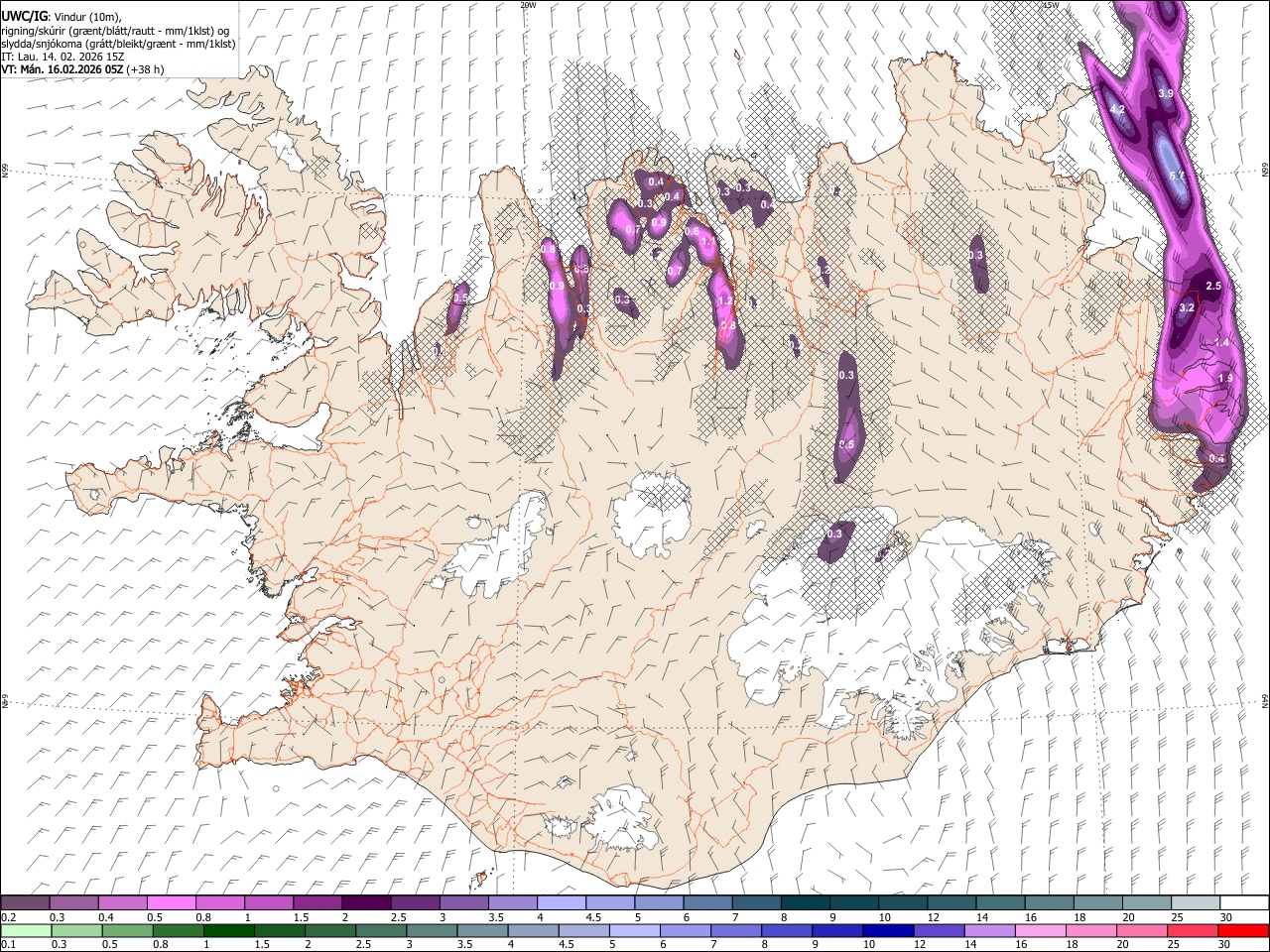Click the '0.2' label in the upper legend row
This screenshot has height=952, width=1270.
click(x=8, y=917)
